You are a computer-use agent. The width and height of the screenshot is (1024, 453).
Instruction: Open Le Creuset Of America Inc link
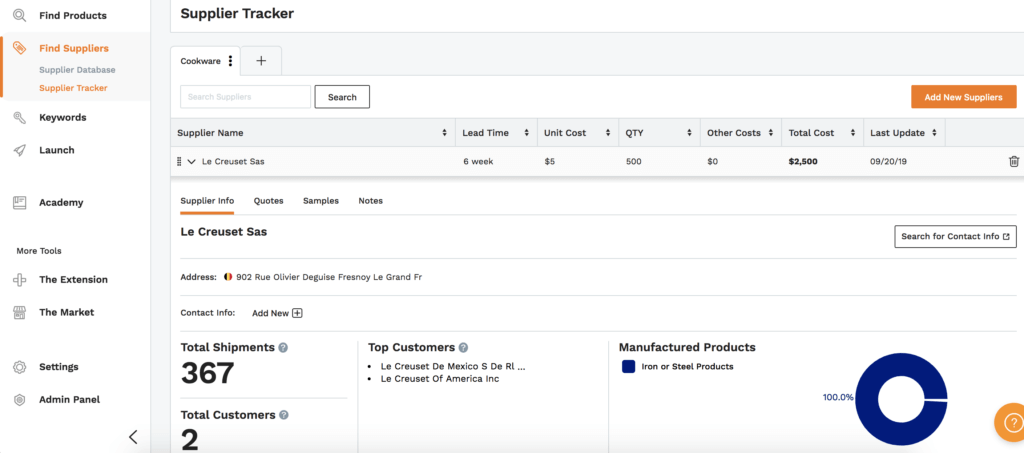coord(440,379)
